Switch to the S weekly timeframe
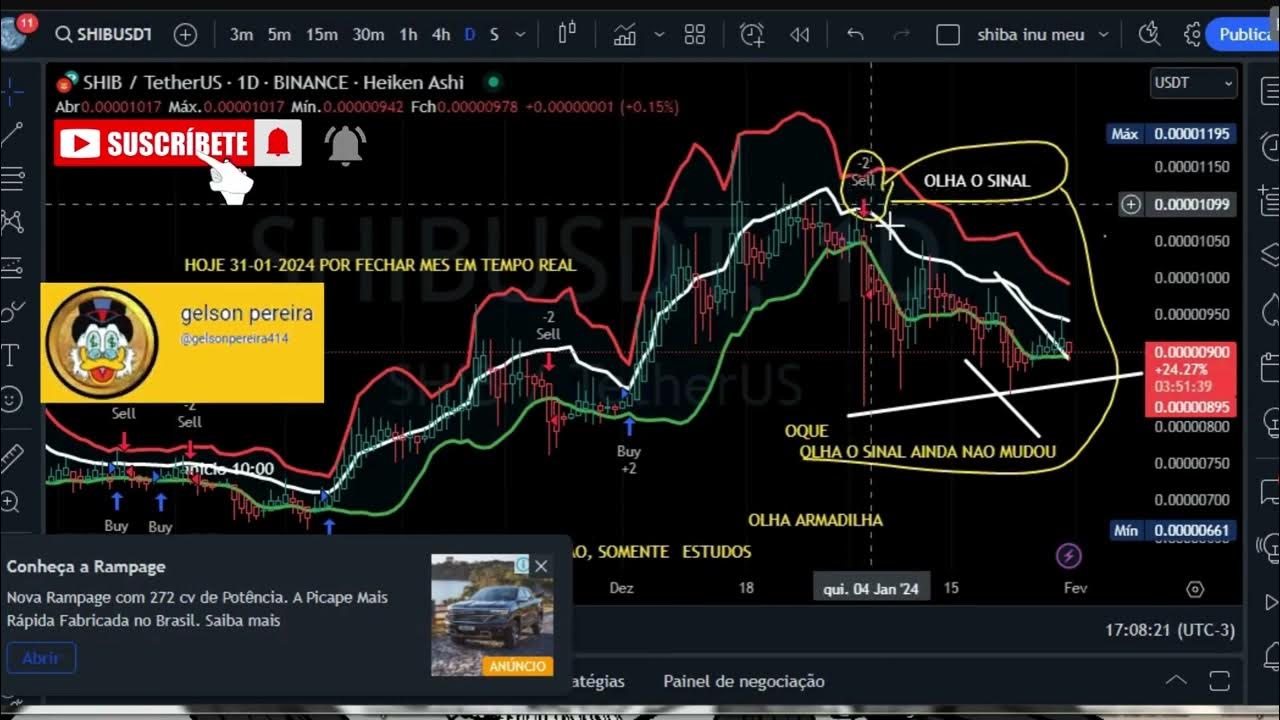 point(494,35)
